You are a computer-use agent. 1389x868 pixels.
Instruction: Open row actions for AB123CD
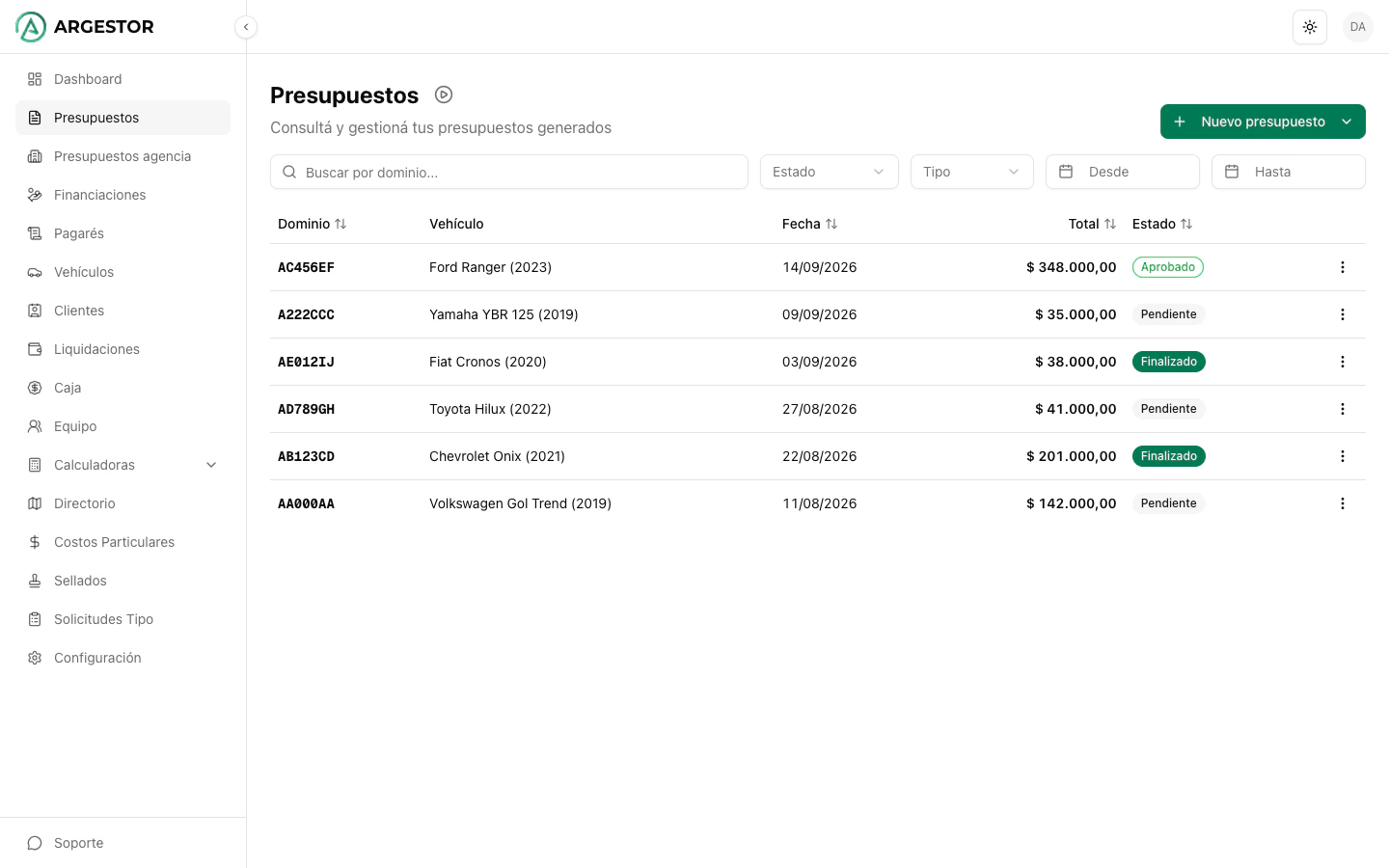pyautogui.click(x=1343, y=456)
